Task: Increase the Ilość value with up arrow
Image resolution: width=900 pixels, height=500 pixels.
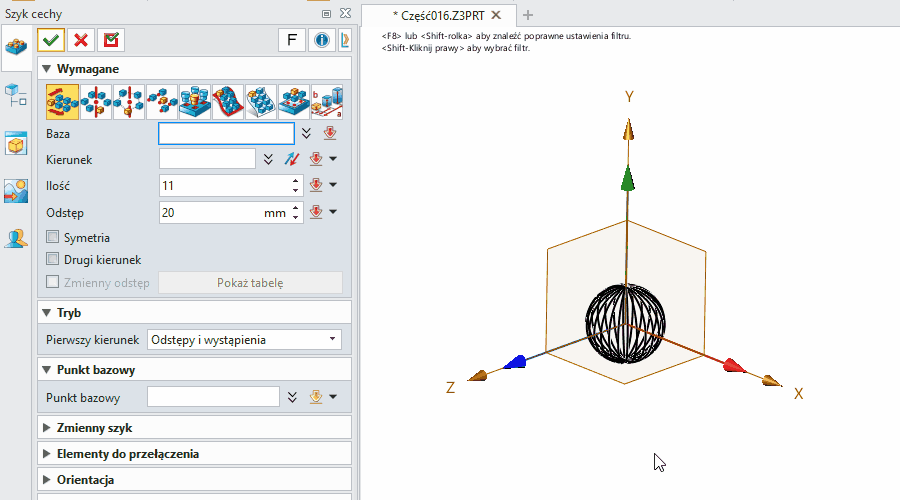Action: point(295,180)
